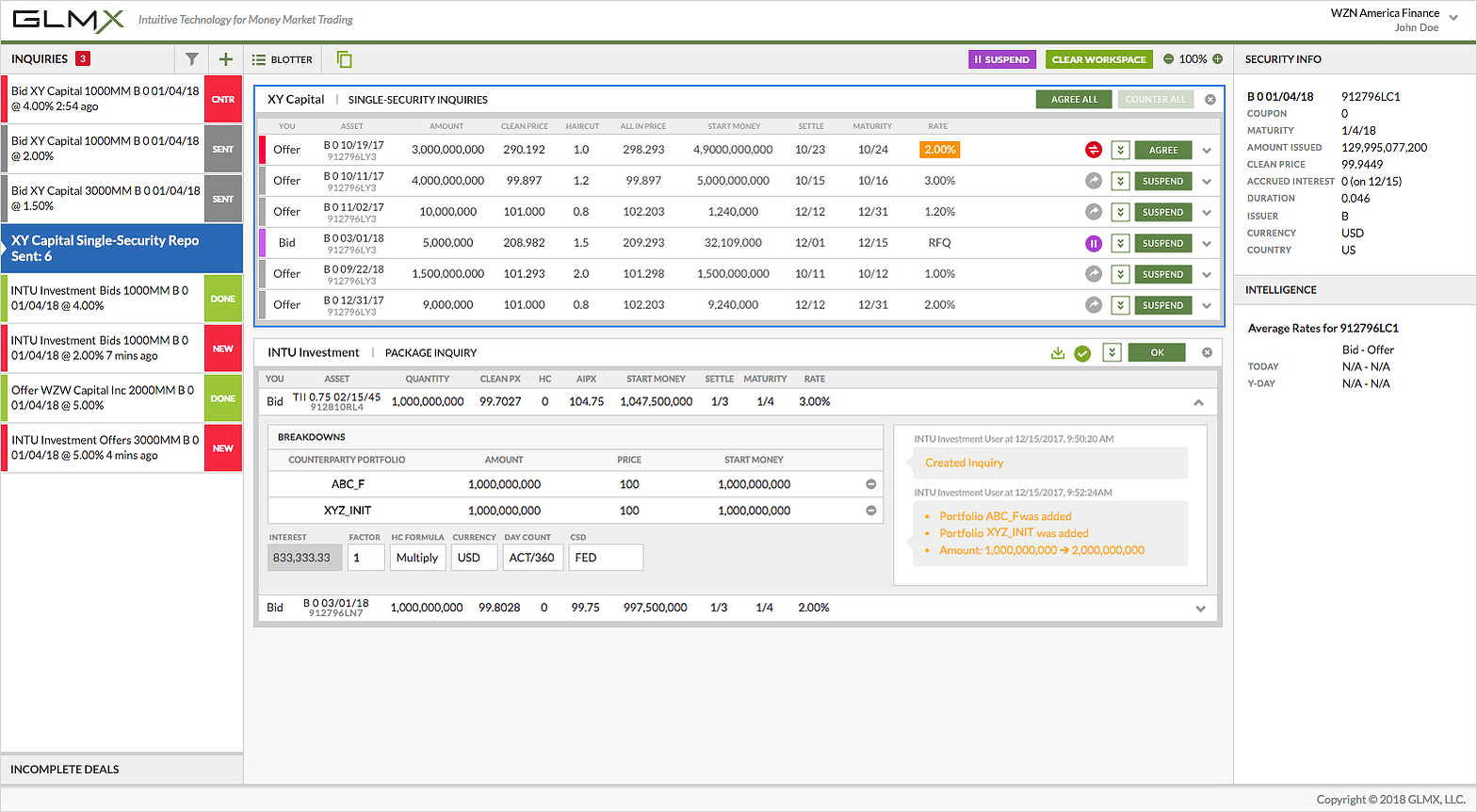This screenshot has height=812, width=1477.
Task: Select XY Capital Single-Security Repo inquiry
Action: click(122, 249)
